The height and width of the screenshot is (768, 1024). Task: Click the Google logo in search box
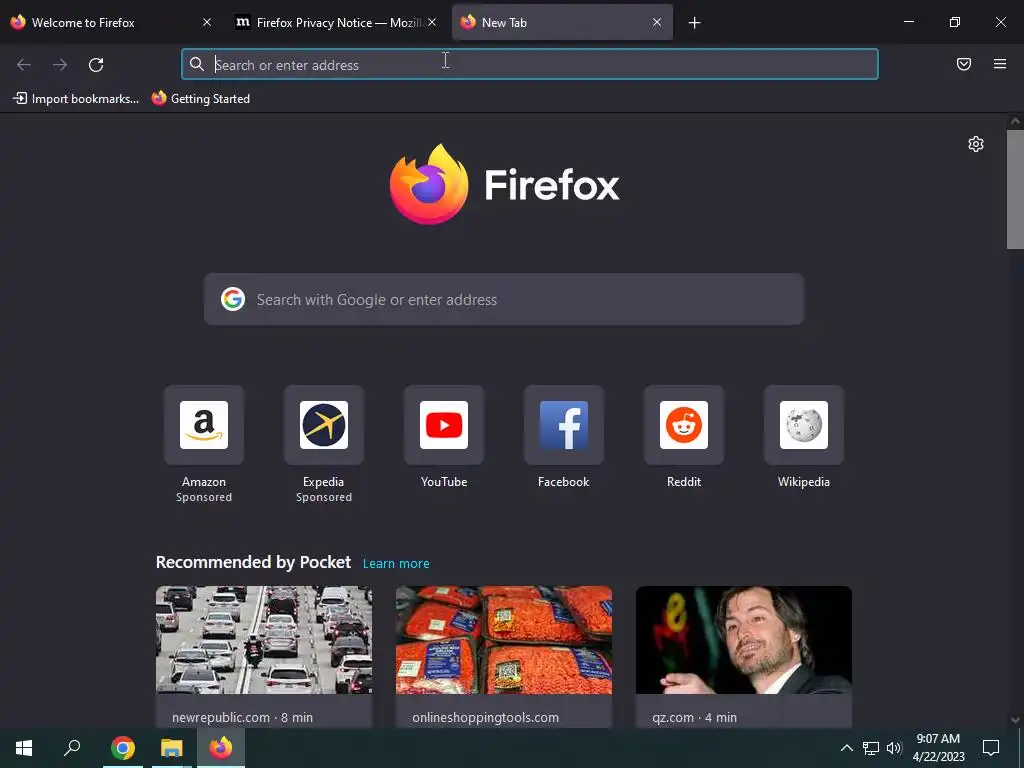pyautogui.click(x=232, y=299)
